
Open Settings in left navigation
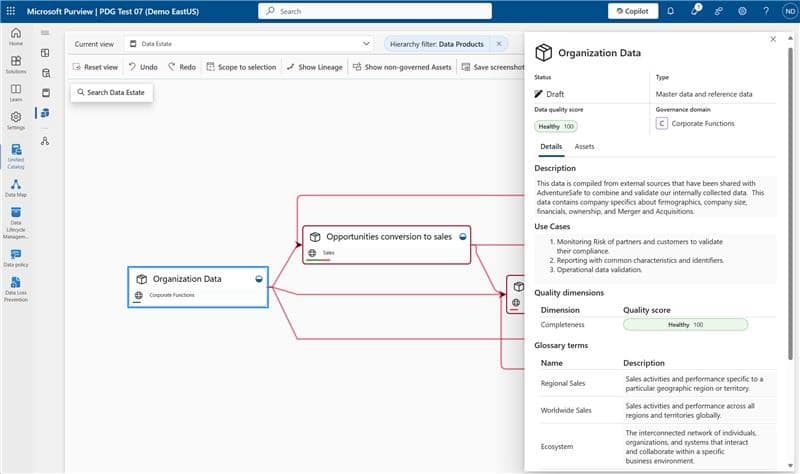(x=16, y=121)
